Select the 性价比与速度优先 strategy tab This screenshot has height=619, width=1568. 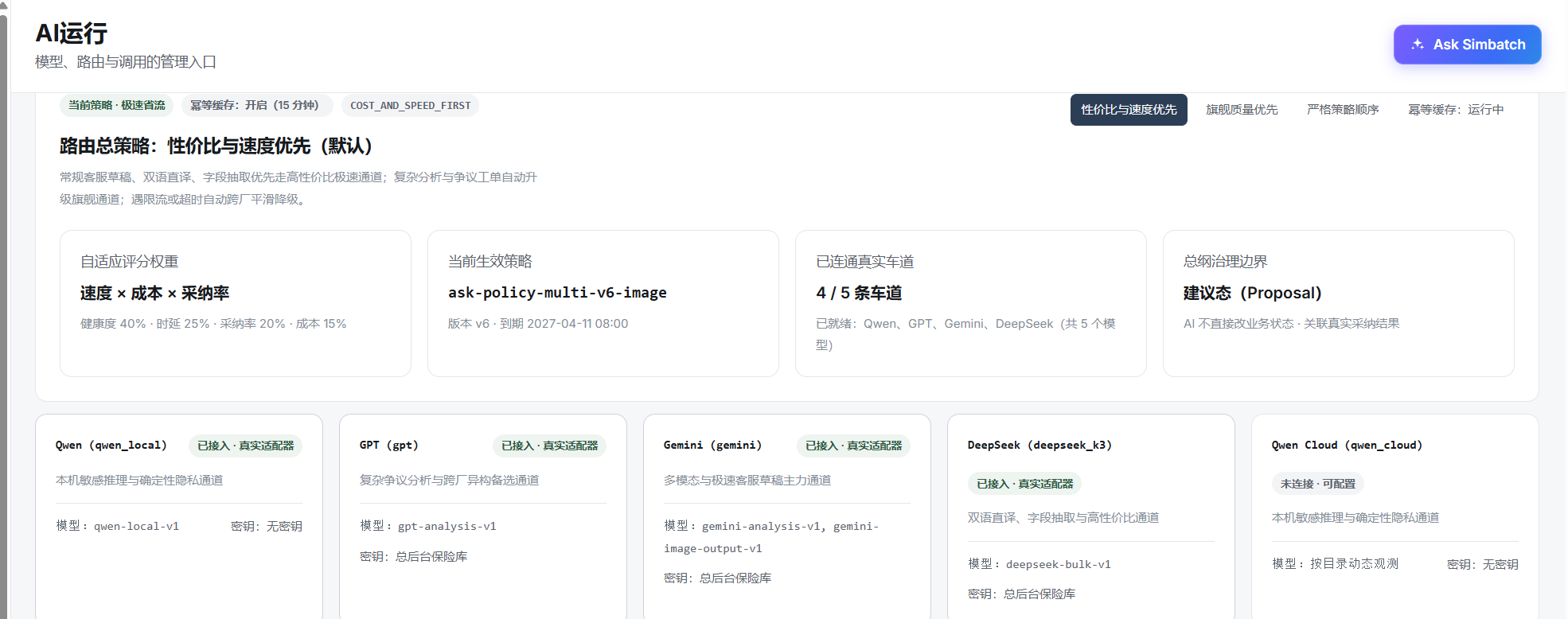pos(1129,110)
